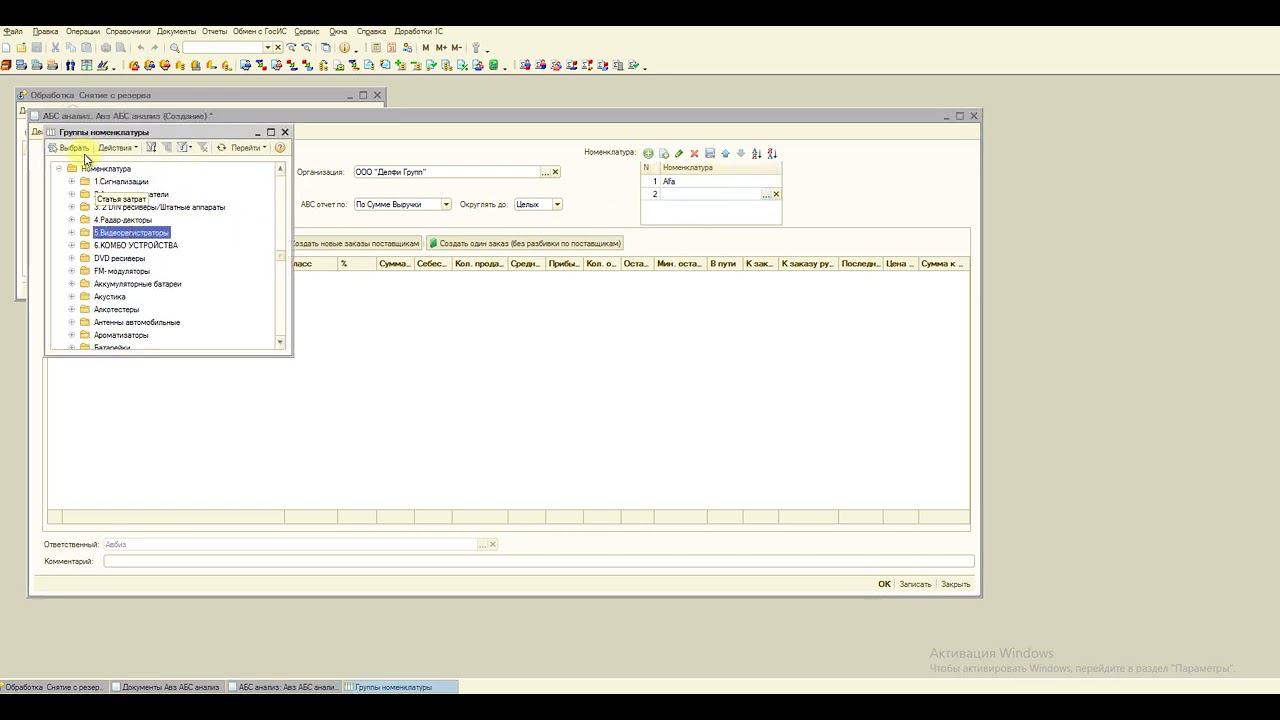
Task: Click the ellipsis button in Номенклатура row 2
Action: coord(765,194)
